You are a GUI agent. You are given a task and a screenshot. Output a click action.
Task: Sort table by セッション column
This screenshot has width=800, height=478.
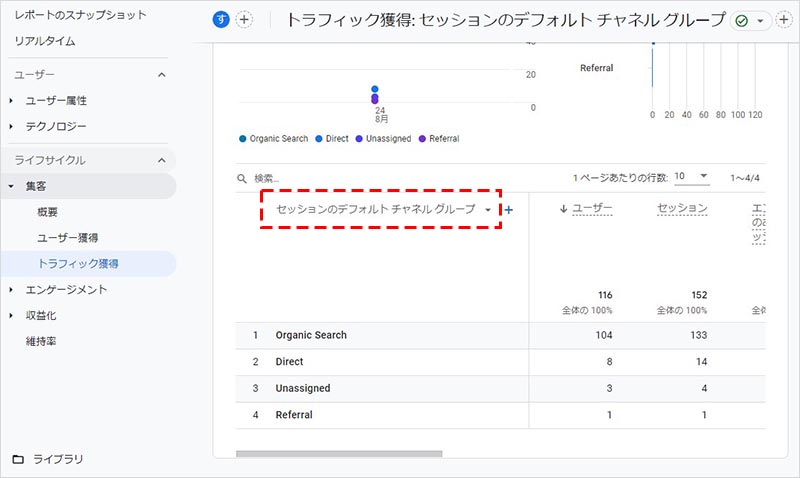[682, 208]
